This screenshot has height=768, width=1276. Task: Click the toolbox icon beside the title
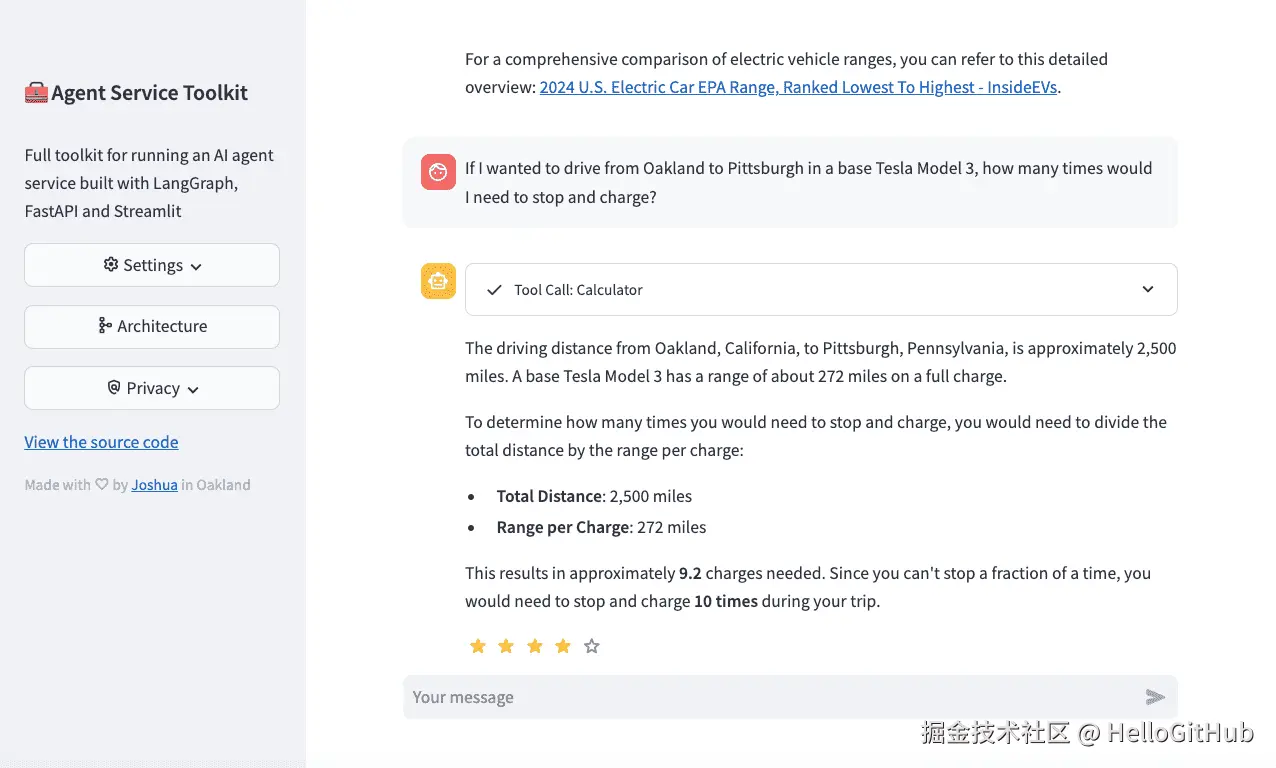coord(36,93)
